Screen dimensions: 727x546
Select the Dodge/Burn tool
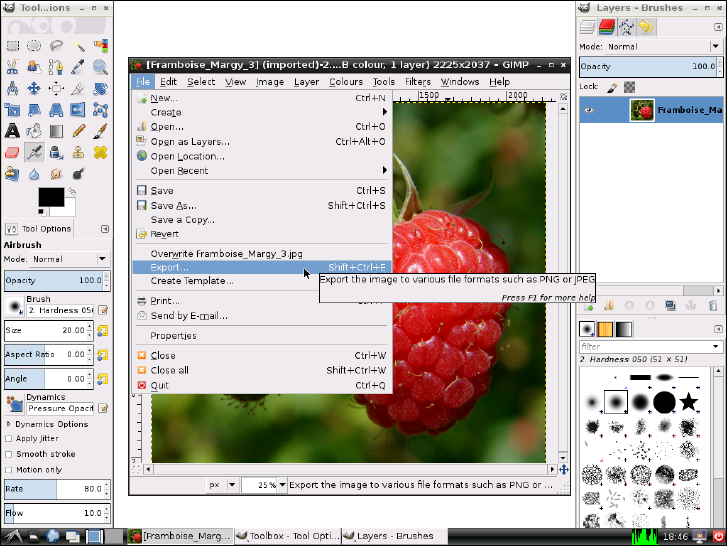point(78,174)
